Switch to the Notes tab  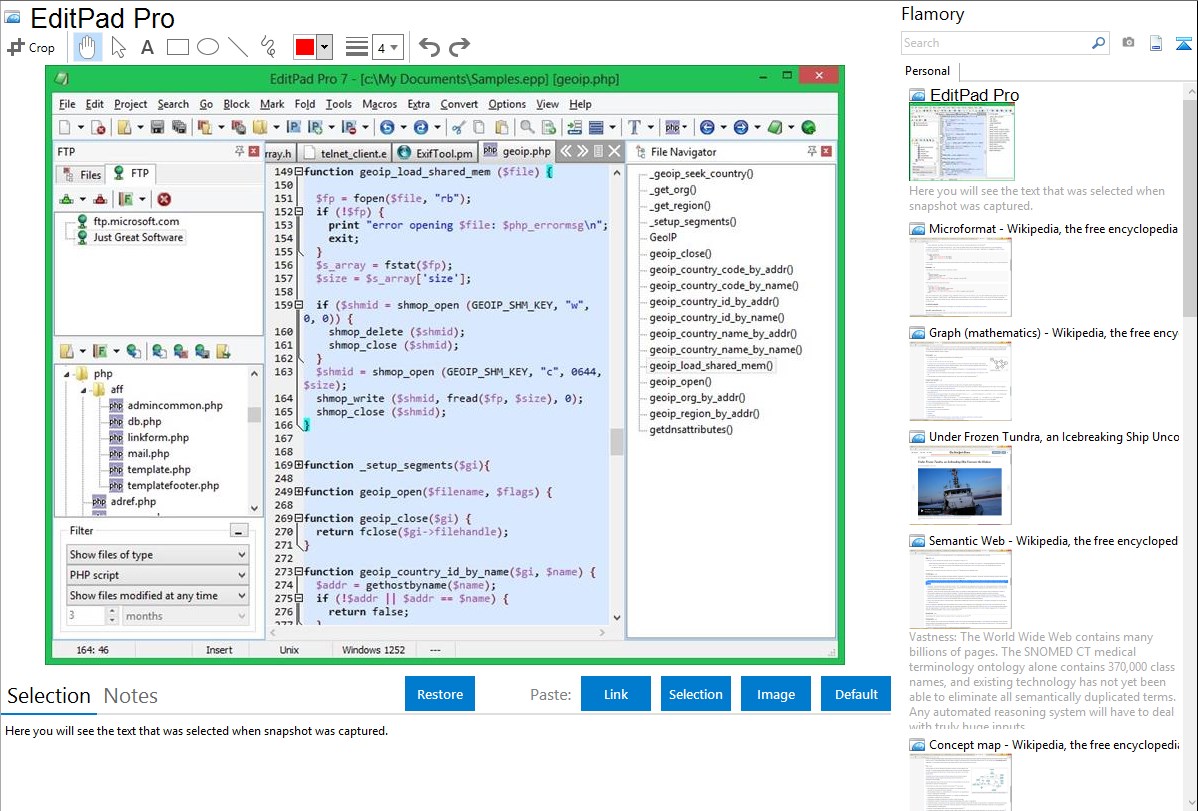[131, 696]
